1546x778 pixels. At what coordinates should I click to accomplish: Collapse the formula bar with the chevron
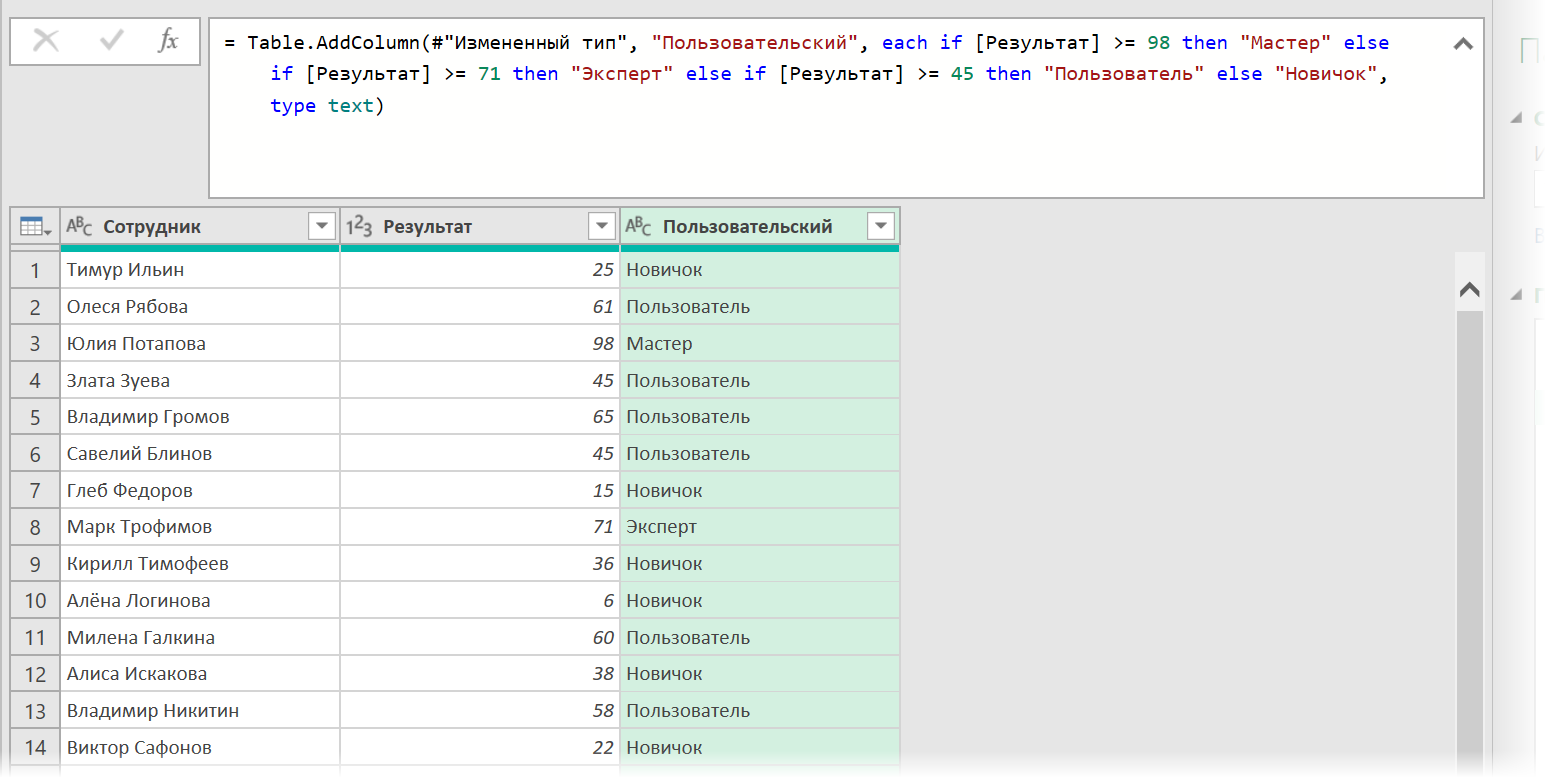pos(1462,44)
